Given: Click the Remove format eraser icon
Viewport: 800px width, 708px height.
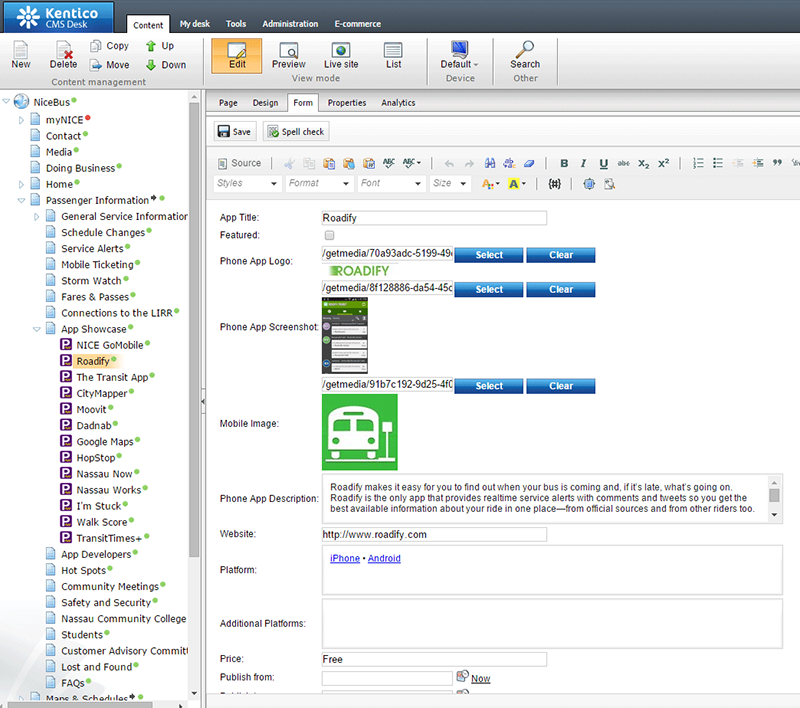Looking at the screenshot, I should pos(529,163).
